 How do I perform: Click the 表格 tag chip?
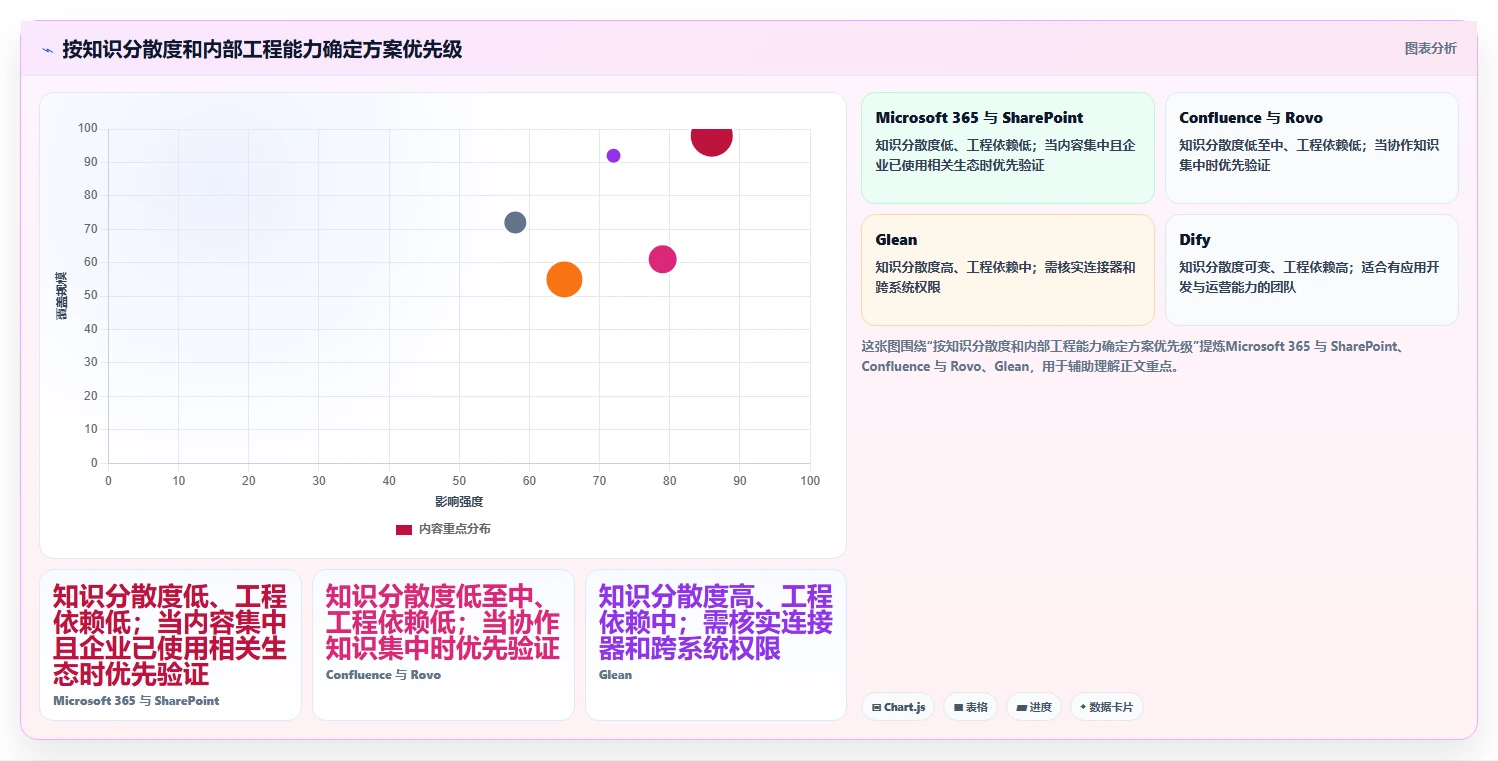point(970,707)
